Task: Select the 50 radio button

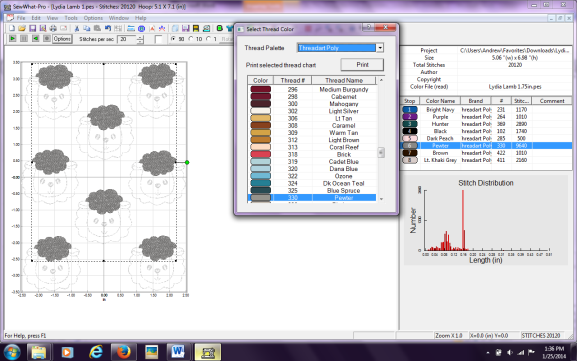Action: (173, 39)
